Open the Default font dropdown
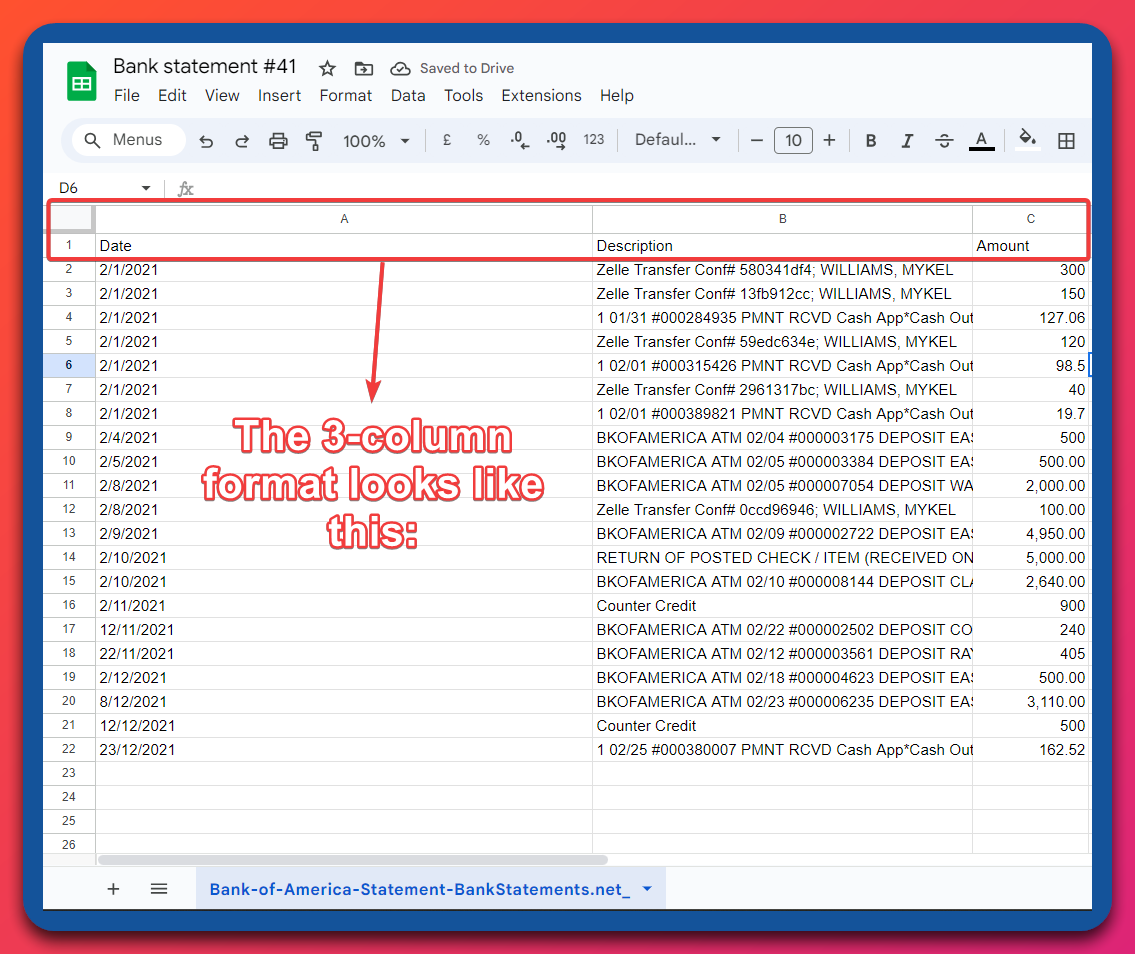The image size is (1135, 954). click(x=677, y=140)
